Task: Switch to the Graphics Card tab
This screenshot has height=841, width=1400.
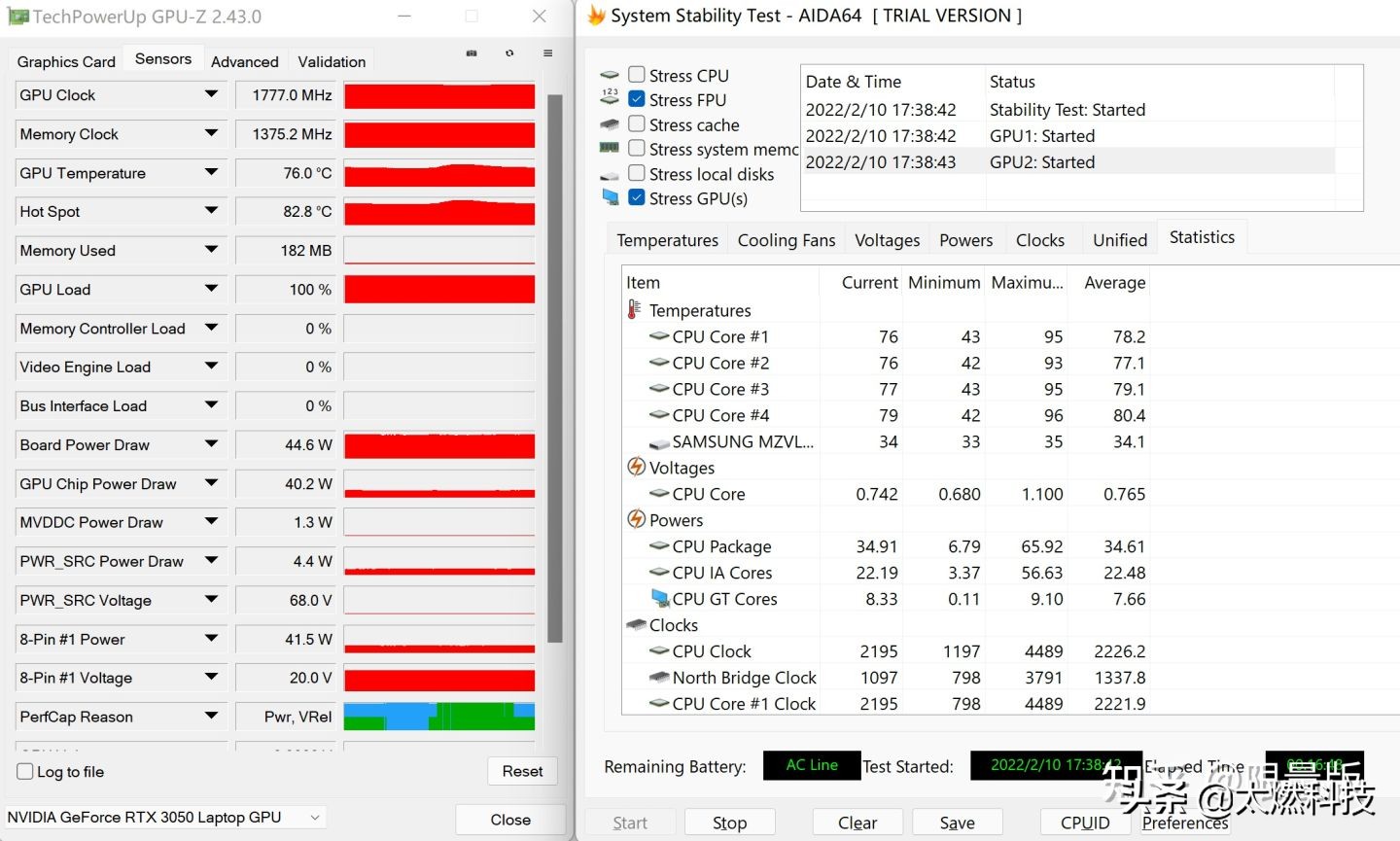Action: click(66, 61)
